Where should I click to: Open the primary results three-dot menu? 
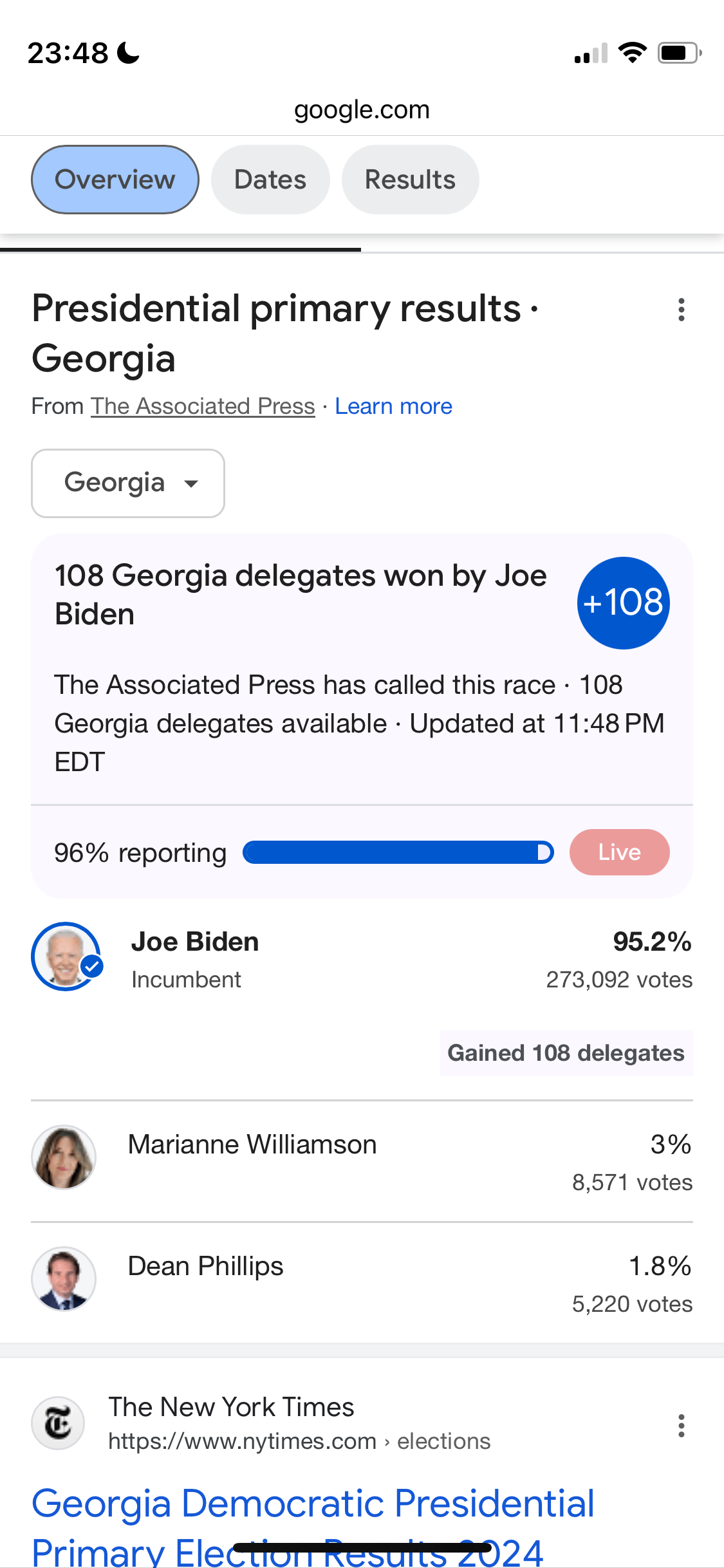point(681,310)
